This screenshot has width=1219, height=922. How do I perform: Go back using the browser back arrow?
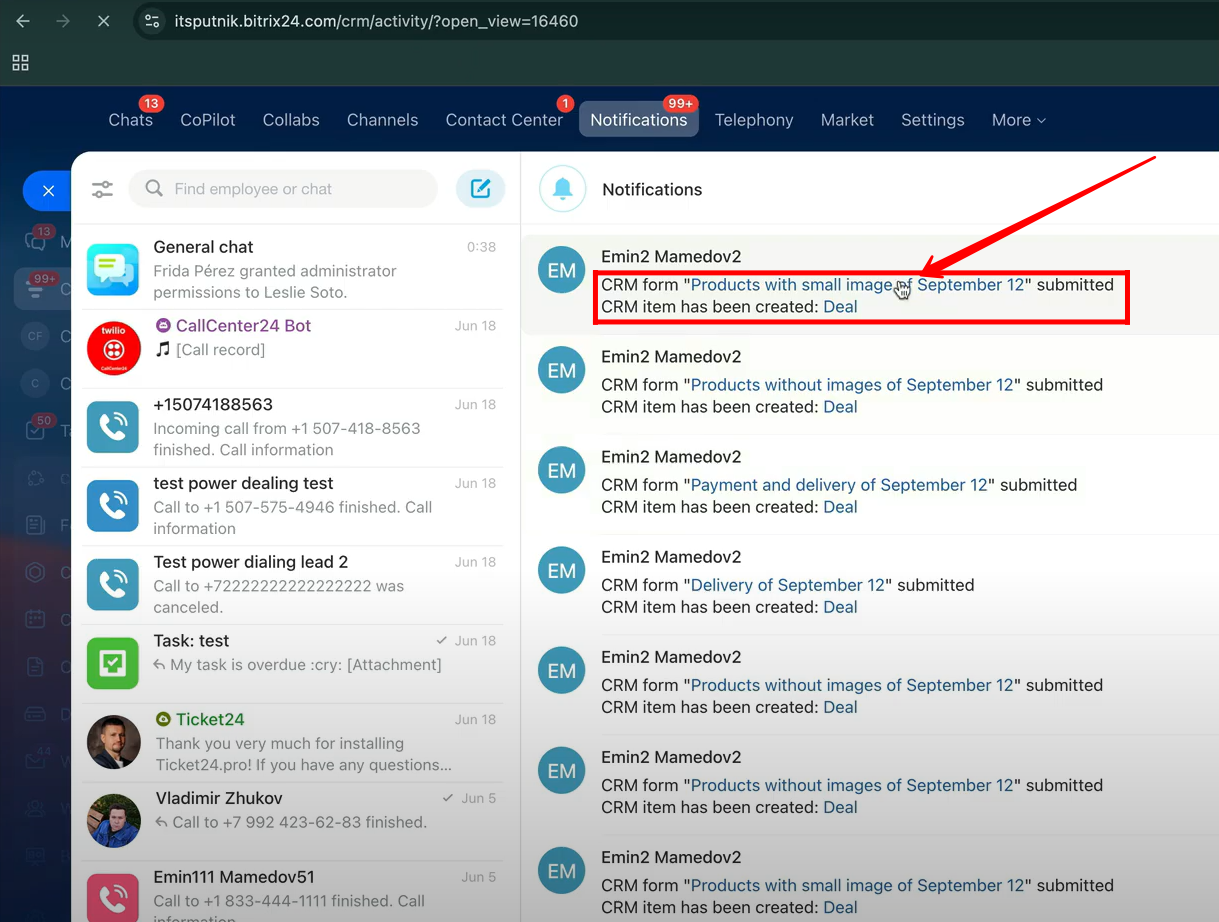23,21
